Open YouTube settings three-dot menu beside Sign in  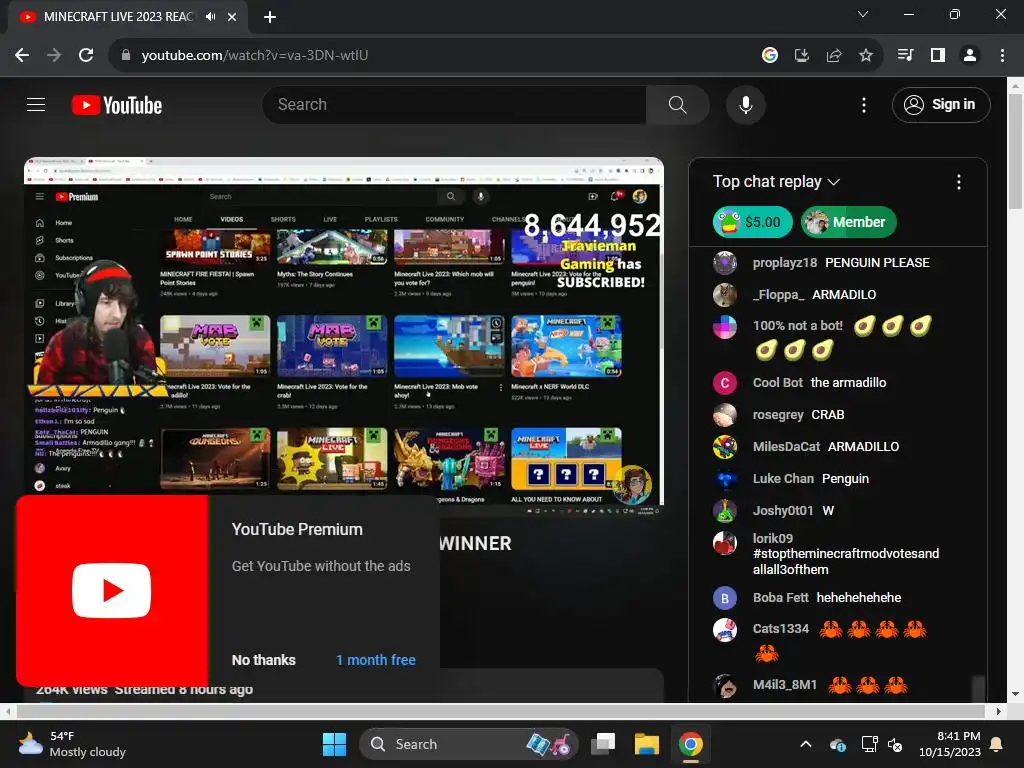[x=863, y=104]
